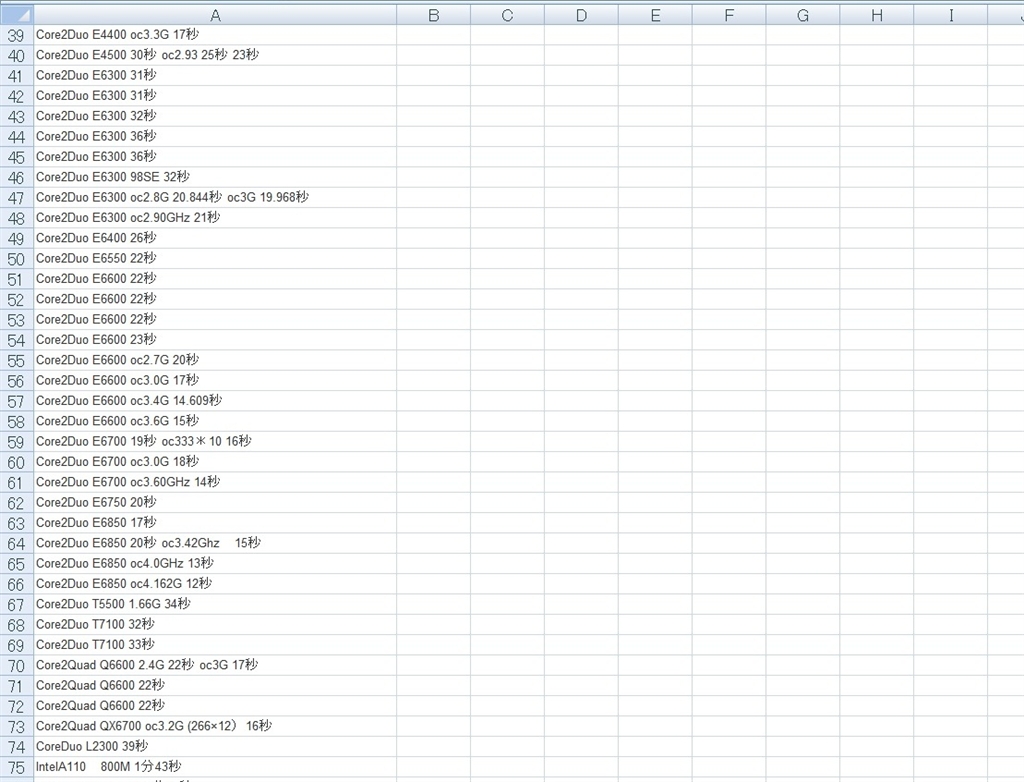Select column D header
The width and height of the screenshot is (1024, 782).
(x=581, y=15)
